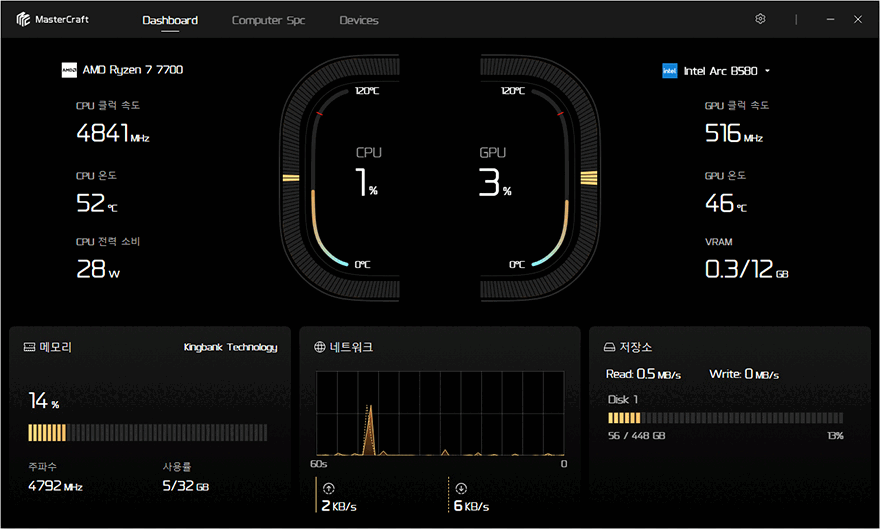Click the 52 ℃ CPU temperature value

pos(97,203)
